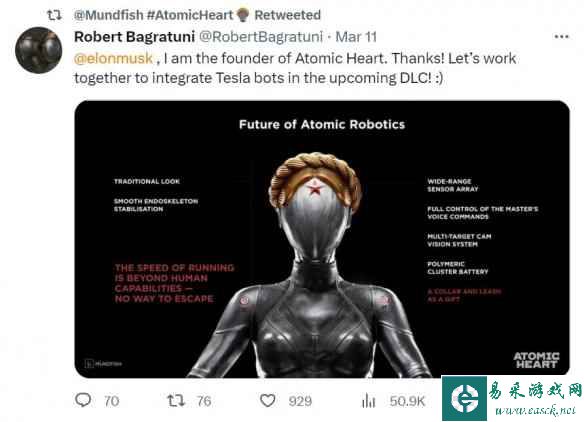Retweet using the retweet arrows icon
584x422 pixels.
(176, 401)
